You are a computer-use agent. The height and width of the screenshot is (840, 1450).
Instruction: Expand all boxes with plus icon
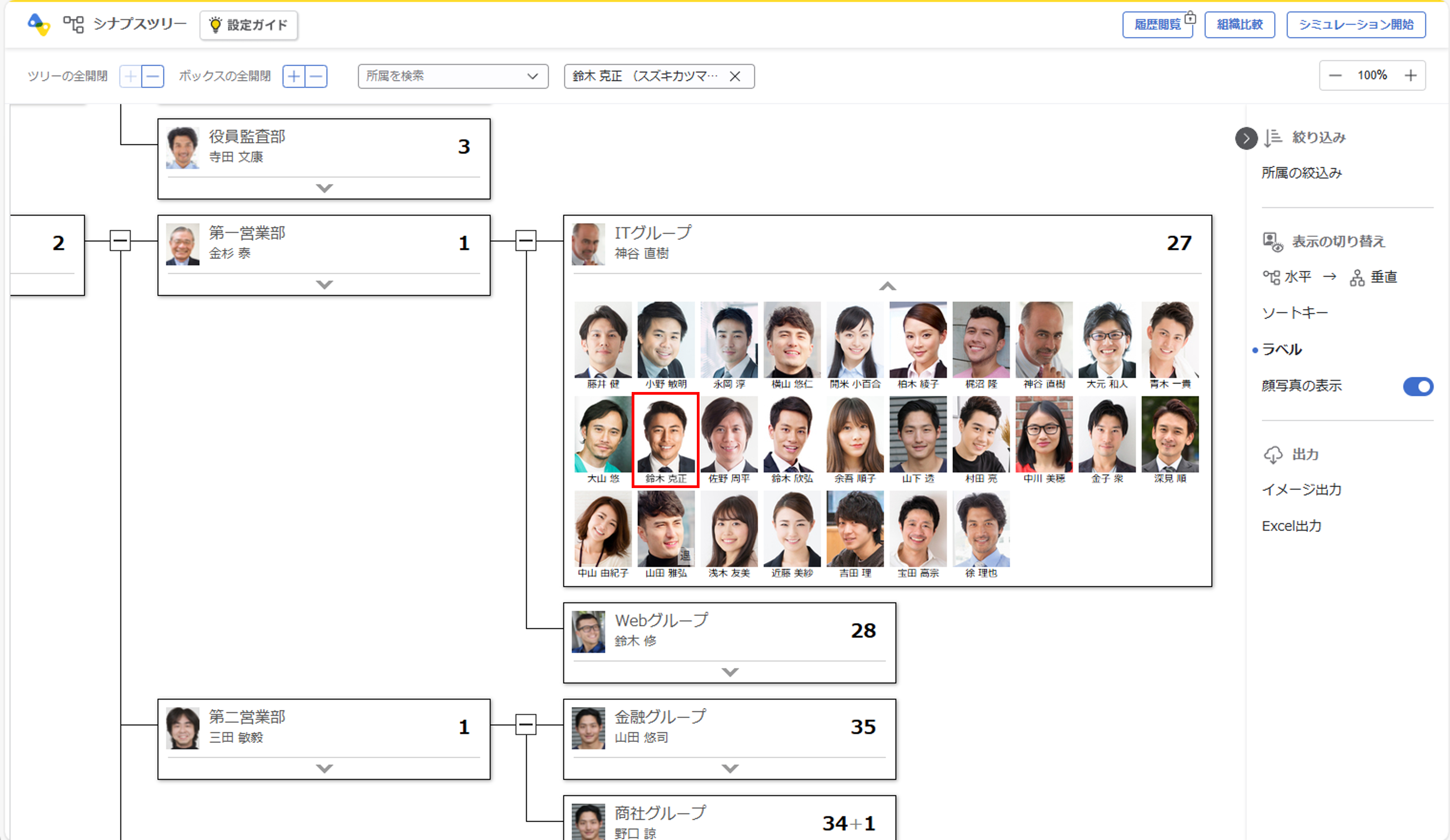click(x=294, y=76)
